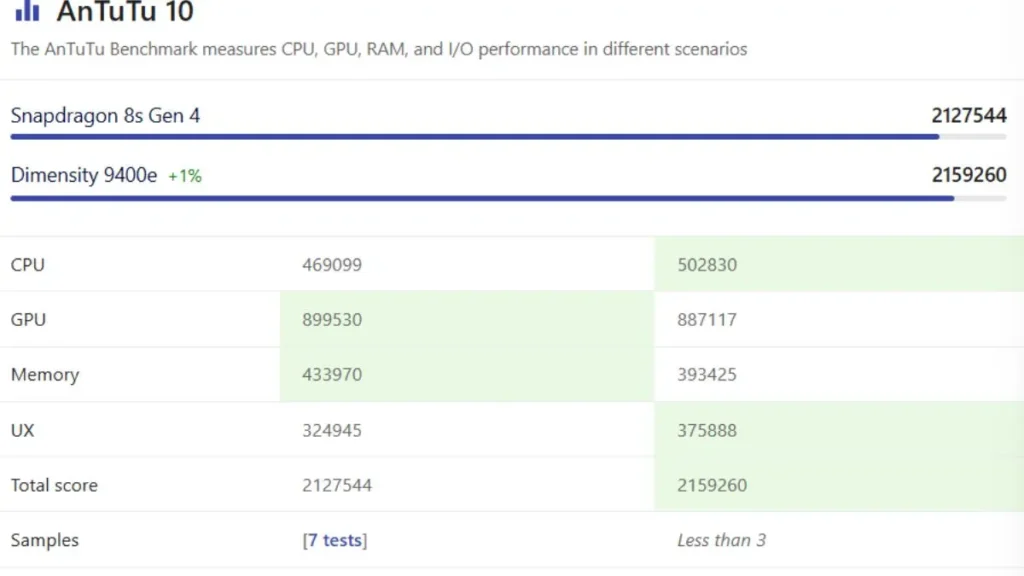Click the Samples row label
The width and height of the screenshot is (1024, 576).
pyautogui.click(x=44, y=540)
